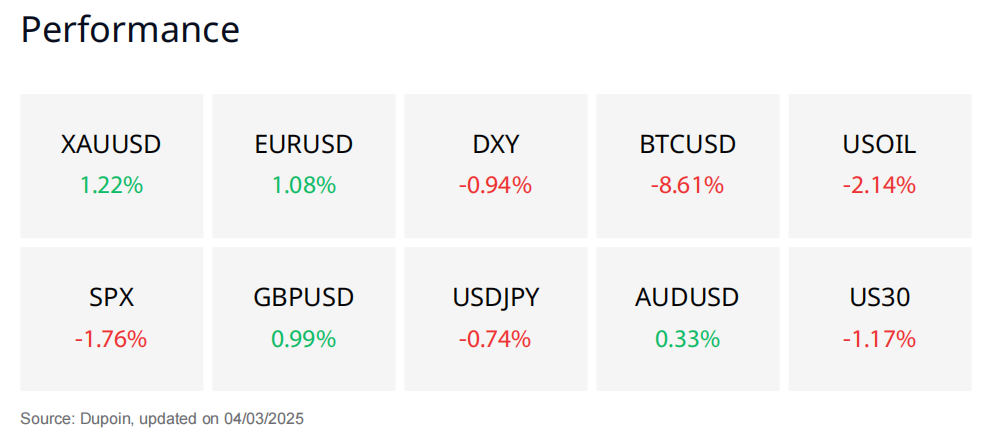
Task: Select the US30 tile
Action: [879, 319]
